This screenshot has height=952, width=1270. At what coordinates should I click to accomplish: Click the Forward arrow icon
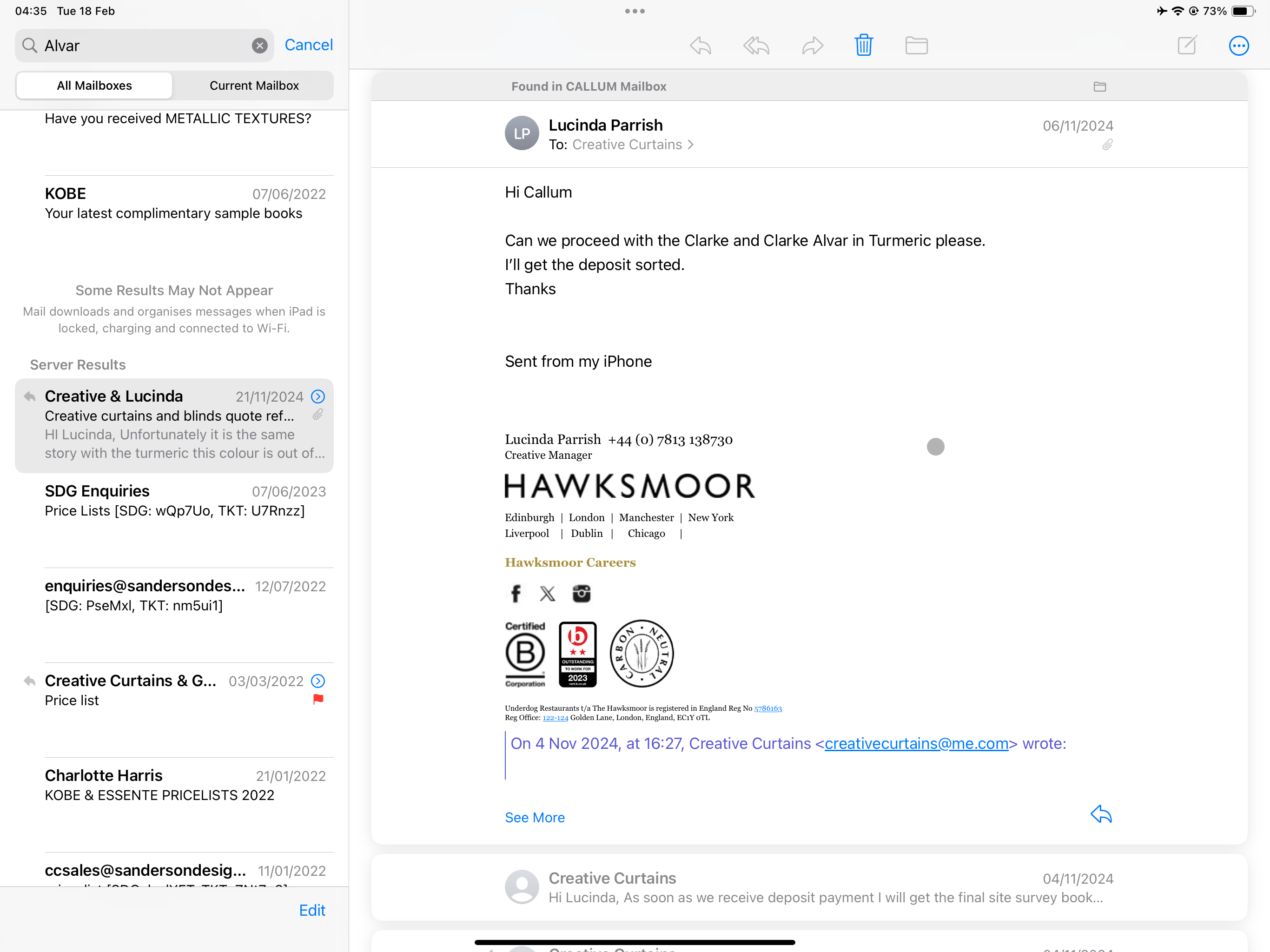coord(812,46)
